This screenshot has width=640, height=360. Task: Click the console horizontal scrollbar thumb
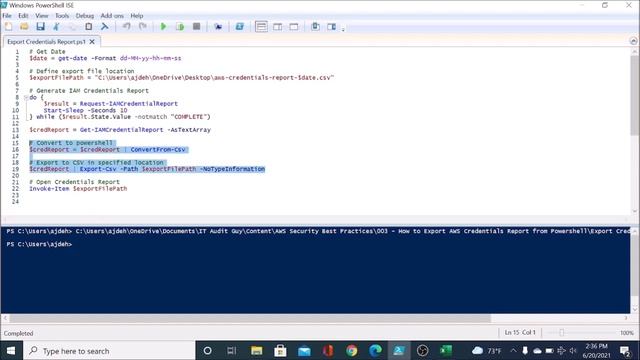point(250,318)
